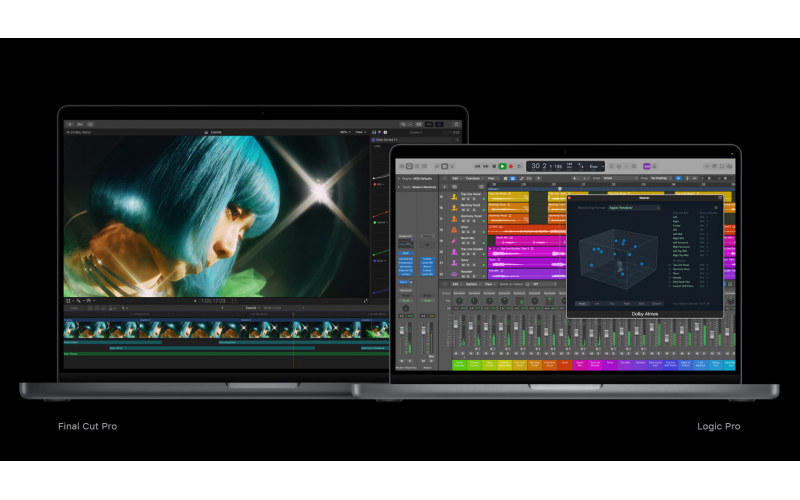The image size is (800, 500).
Task: Select the first yellow Top Line Vocal region
Action: click(x=508, y=197)
